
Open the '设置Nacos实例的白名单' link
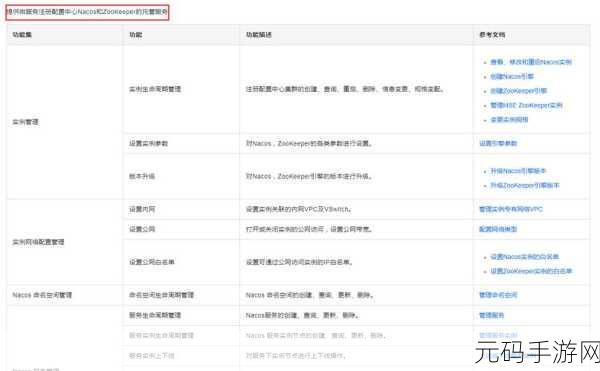click(525, 257)
